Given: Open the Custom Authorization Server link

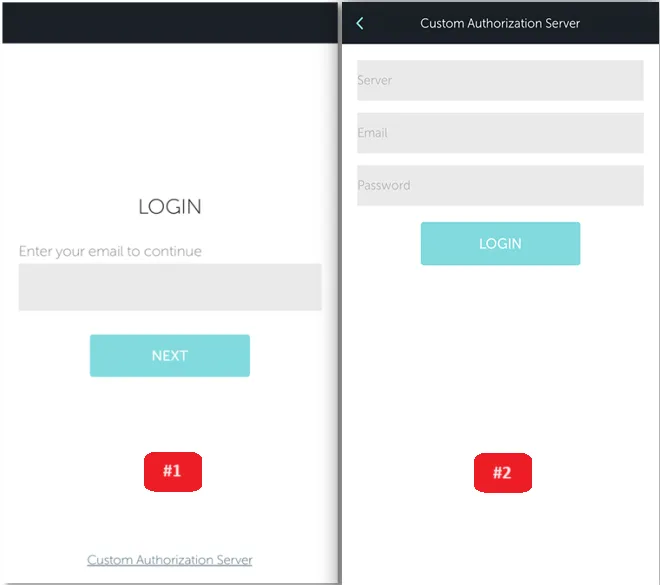Looking at the screenshot, I should [x=170, y=560].
